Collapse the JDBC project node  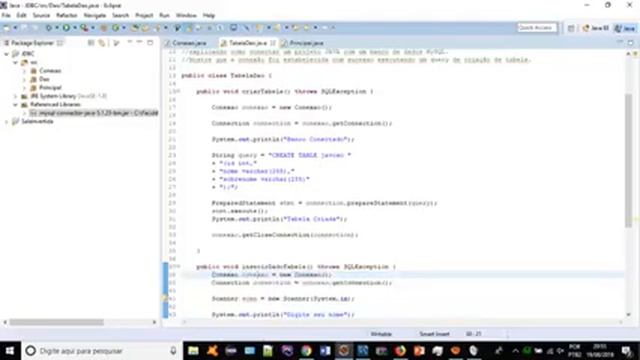tap(6, 54)
